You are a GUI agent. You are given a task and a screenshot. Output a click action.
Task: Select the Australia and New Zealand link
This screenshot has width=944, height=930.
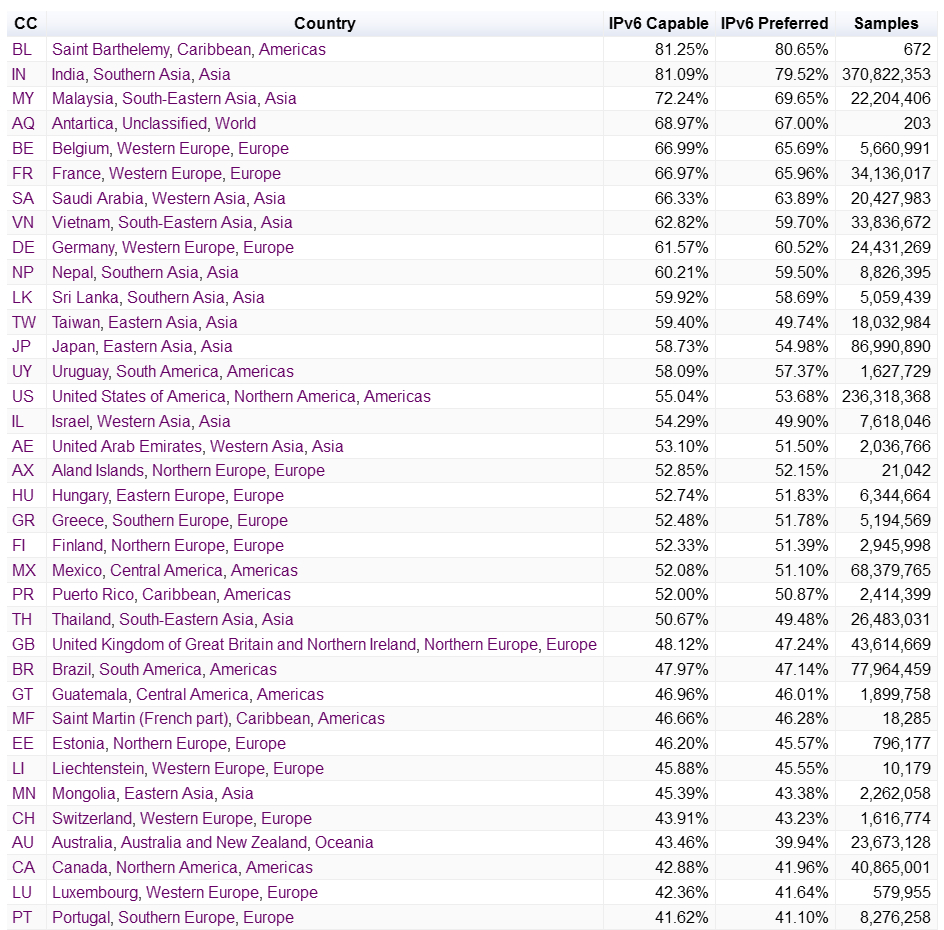[x=212, y=842]
